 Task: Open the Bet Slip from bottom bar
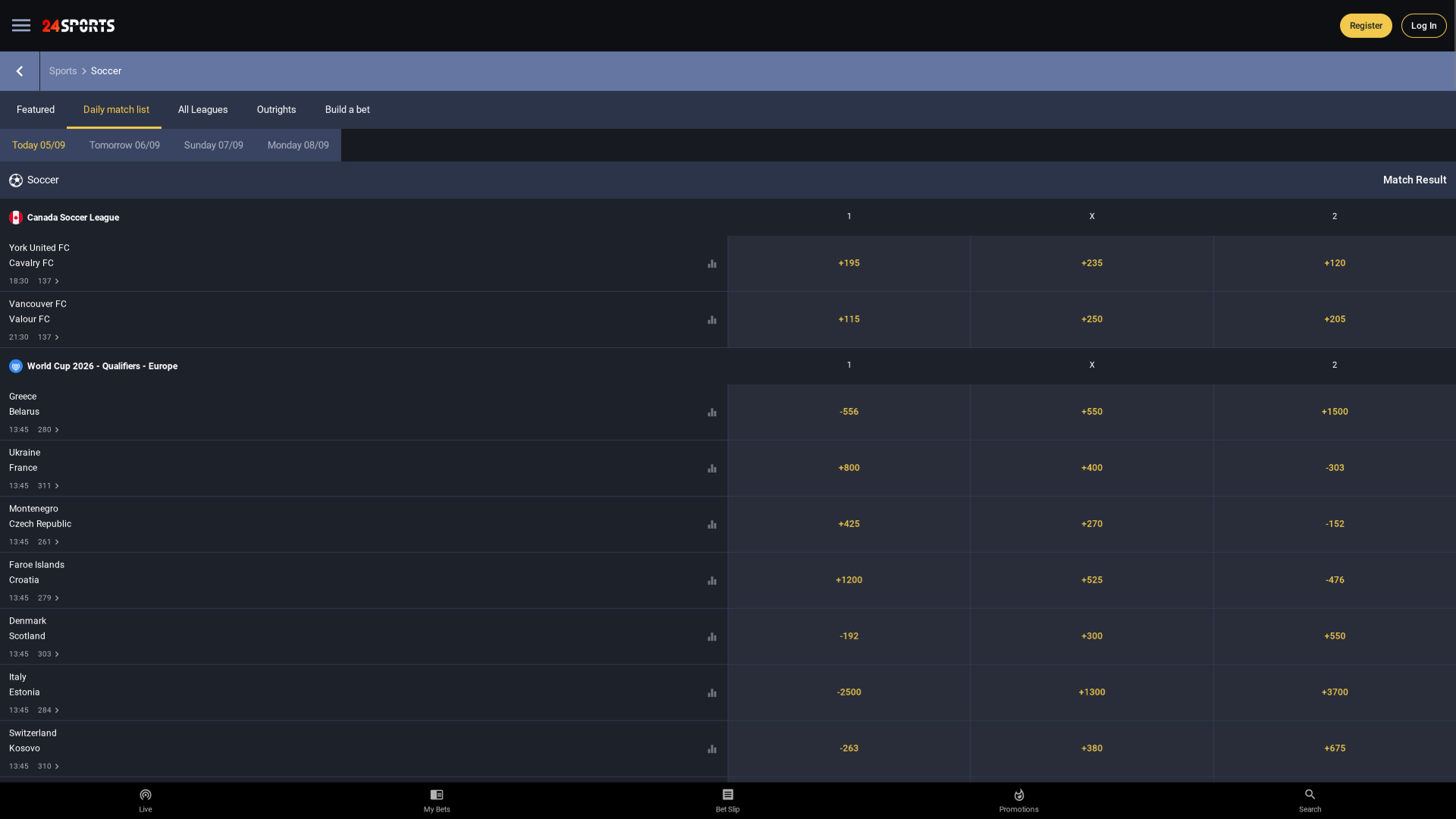[727, 799]
